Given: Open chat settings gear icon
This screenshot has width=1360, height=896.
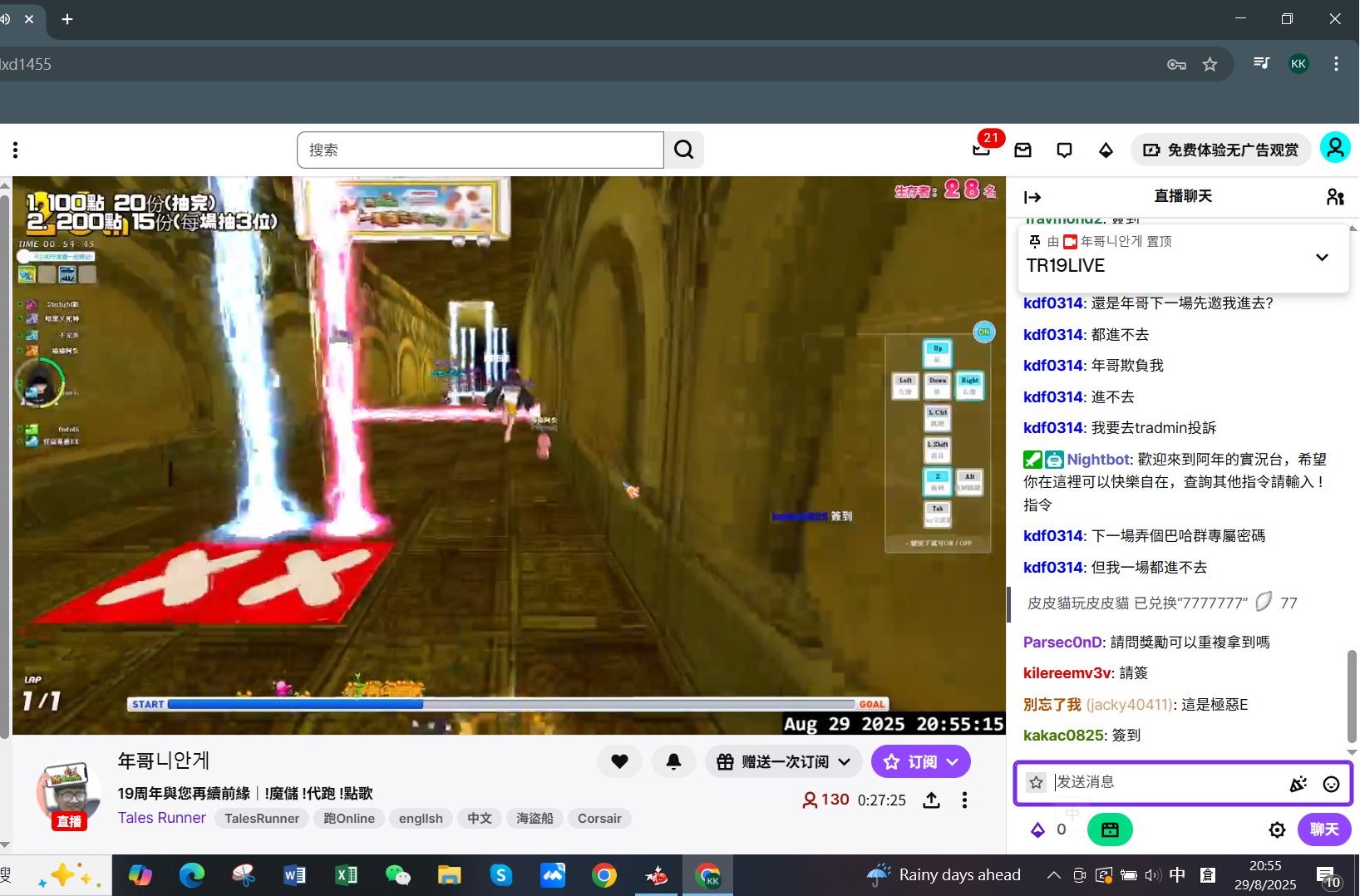Looking at the screenshot, I should [x=1277, y=830].
